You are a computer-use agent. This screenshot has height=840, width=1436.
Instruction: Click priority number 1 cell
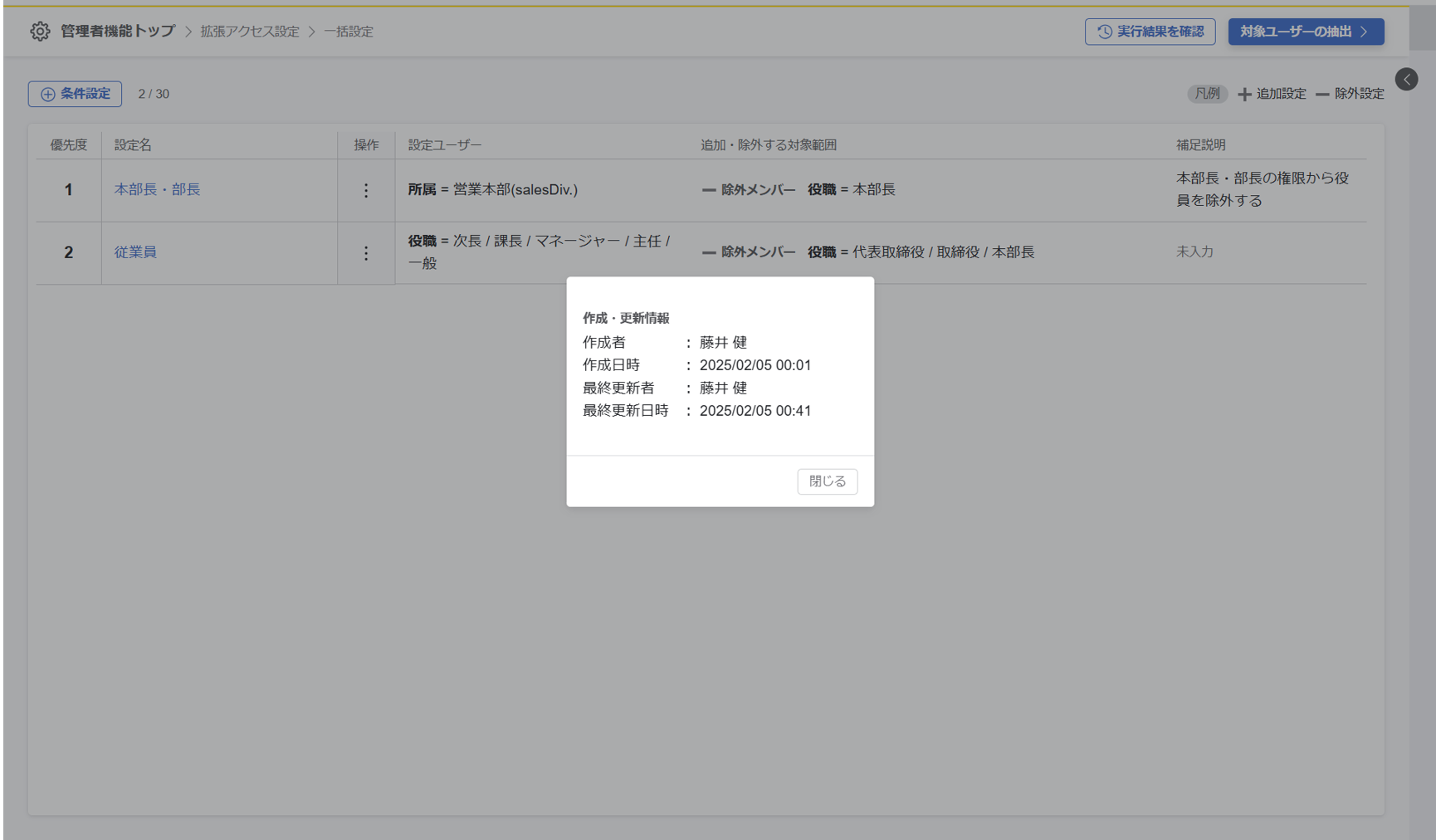(69, 190)
